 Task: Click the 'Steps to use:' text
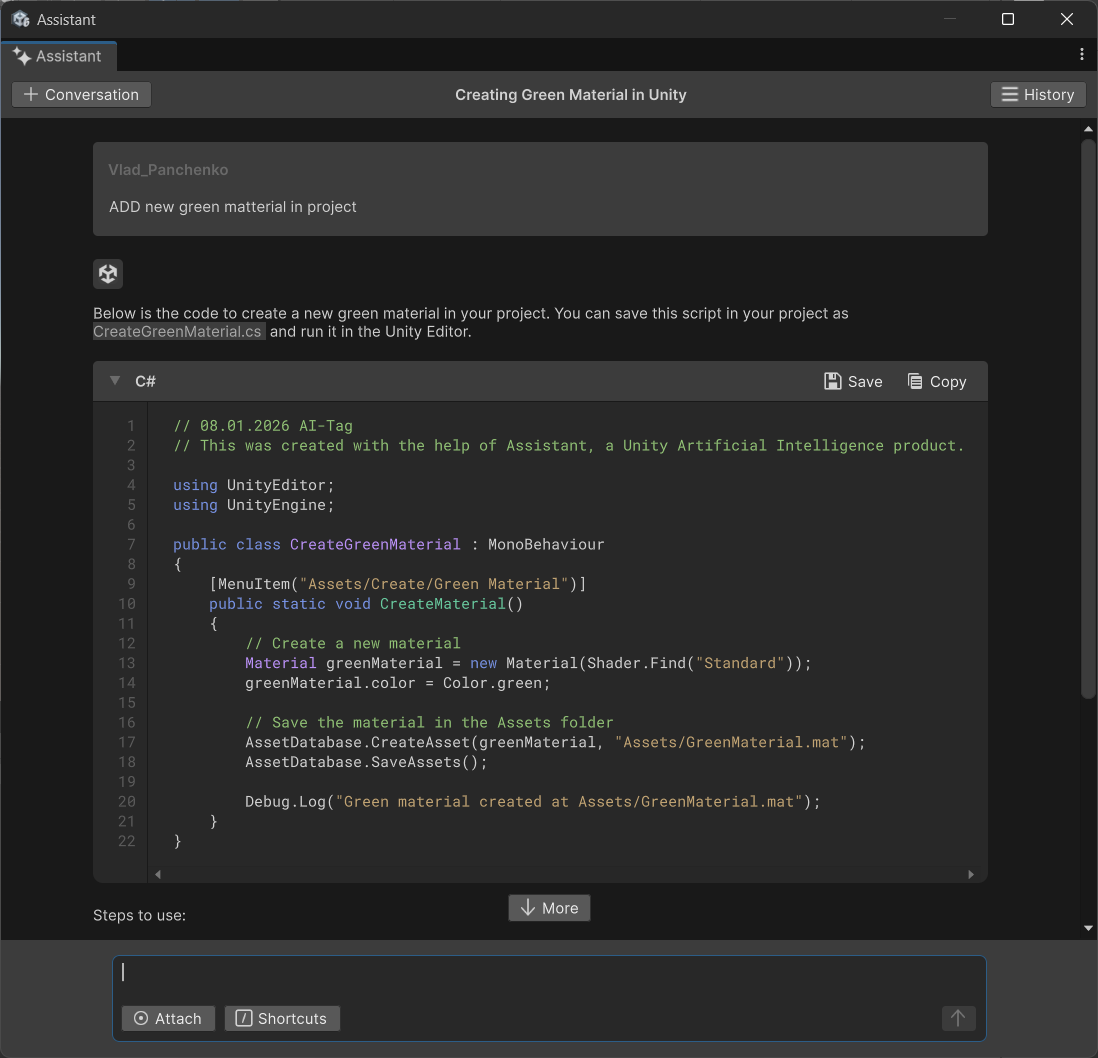pos(139,915)
